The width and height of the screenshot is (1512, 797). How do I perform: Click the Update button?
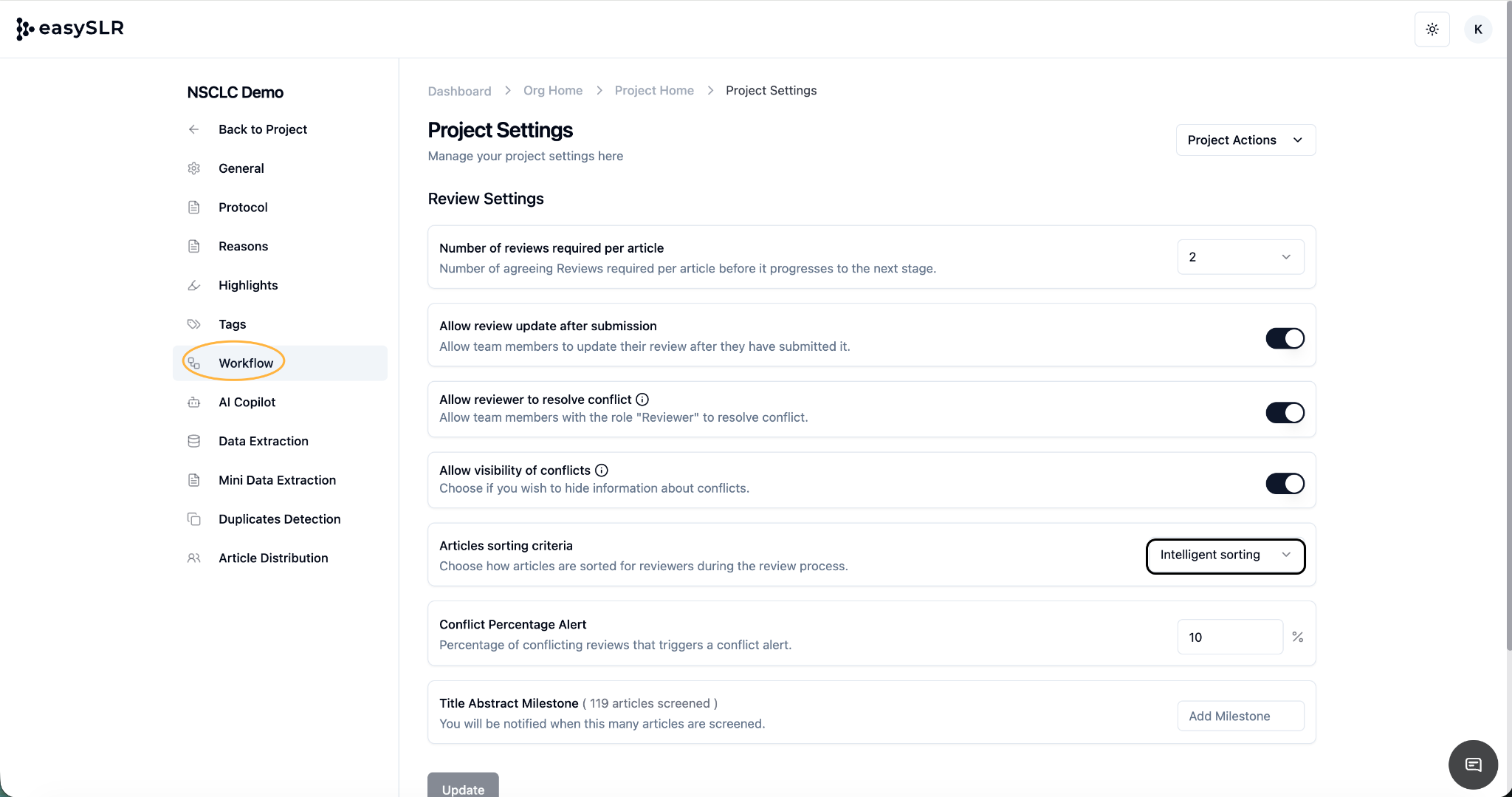[x=463, y=787]
